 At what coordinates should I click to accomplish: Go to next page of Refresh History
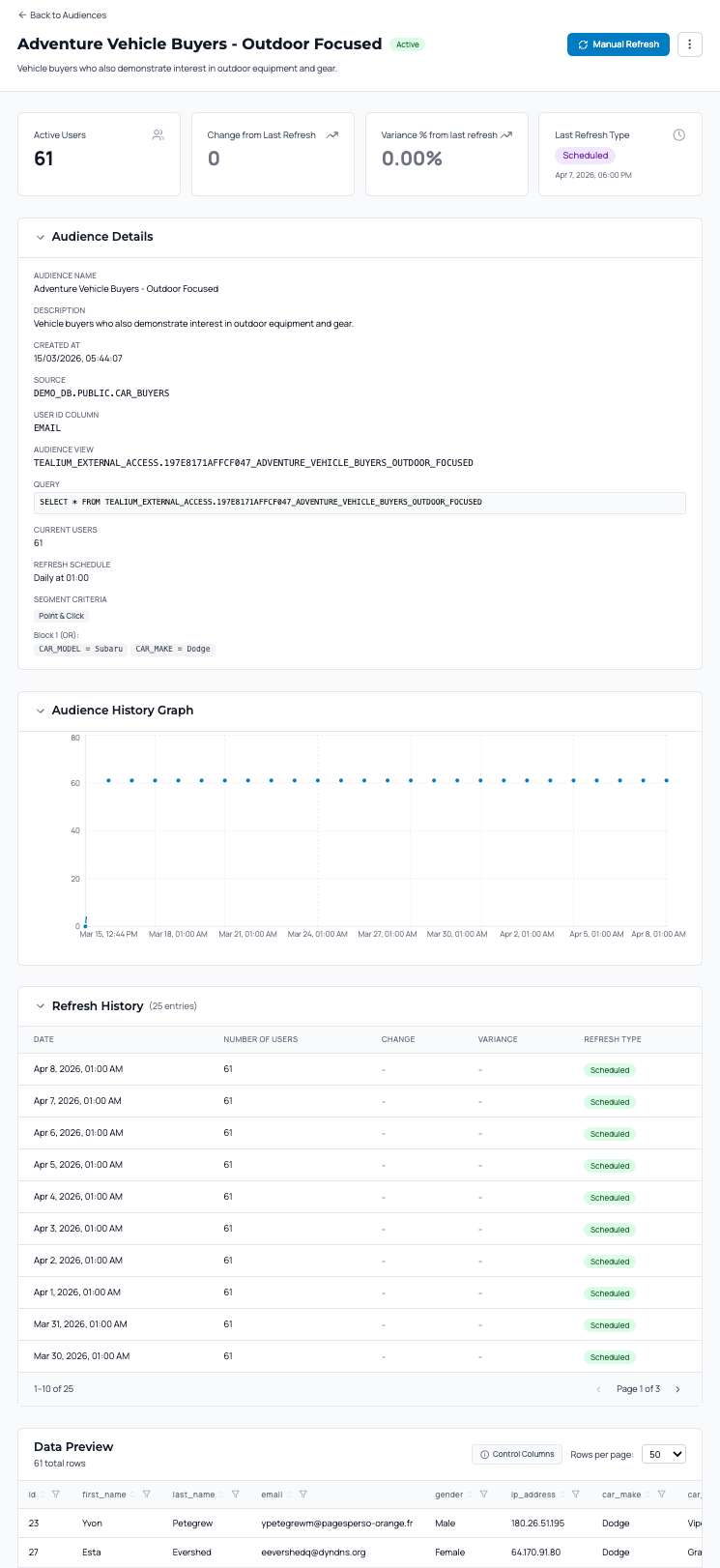pos(677,1389)
